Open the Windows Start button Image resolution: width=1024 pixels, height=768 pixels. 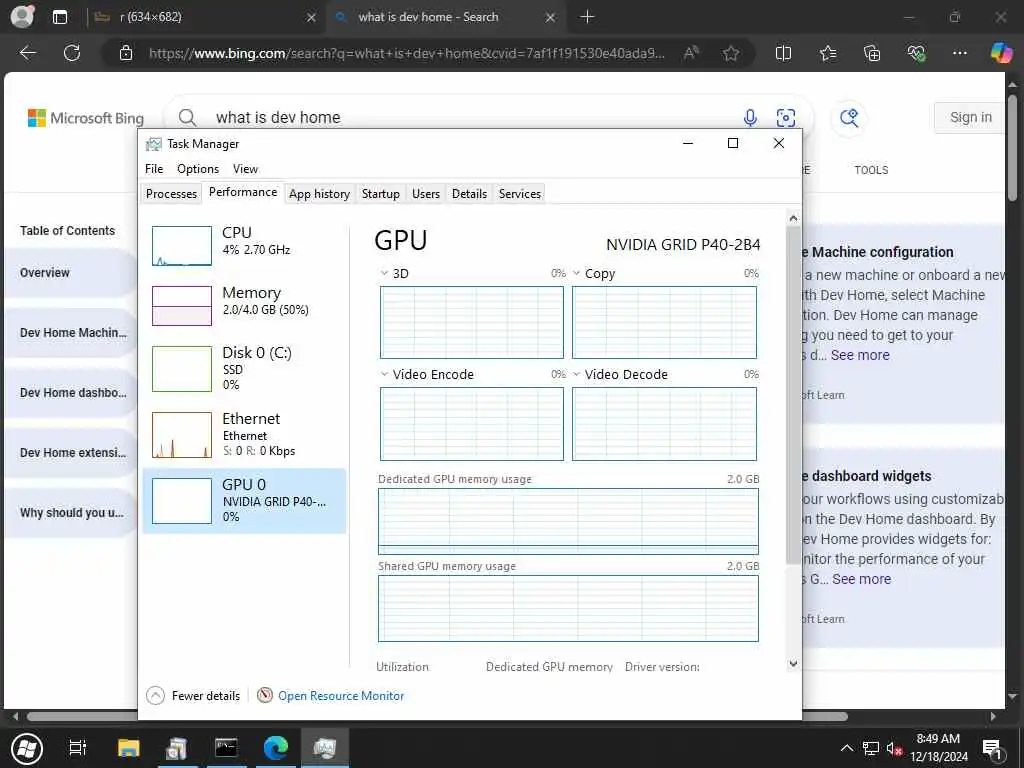point(27,748)
